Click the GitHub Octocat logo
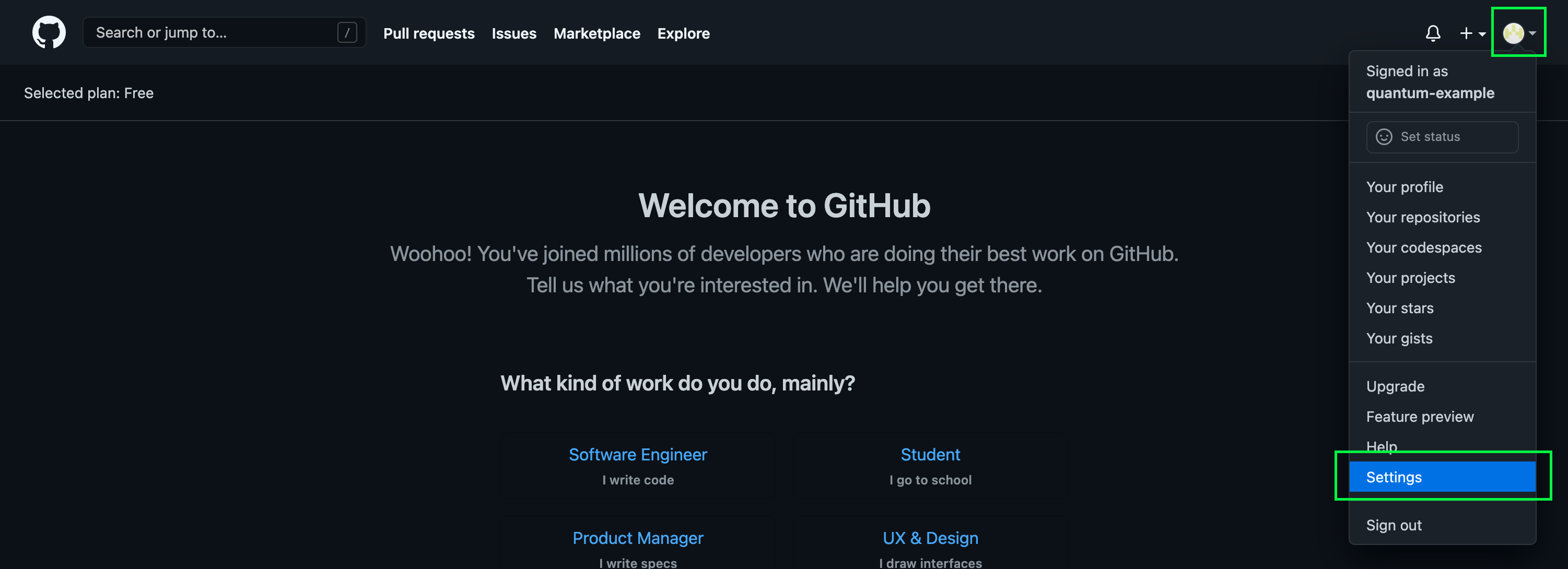 click(49, 32)
